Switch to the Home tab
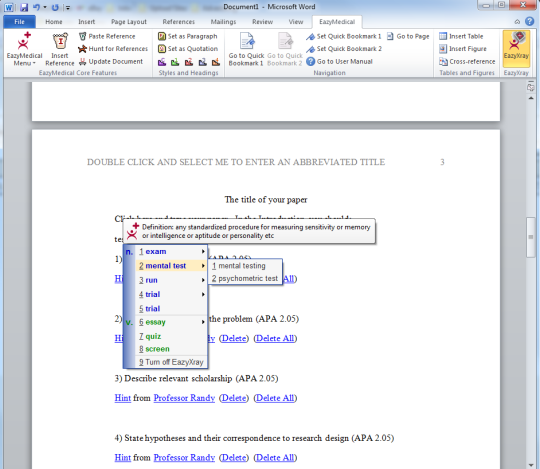Image resolution: width=540 pixels, height=469 pixels. point(54,22)
